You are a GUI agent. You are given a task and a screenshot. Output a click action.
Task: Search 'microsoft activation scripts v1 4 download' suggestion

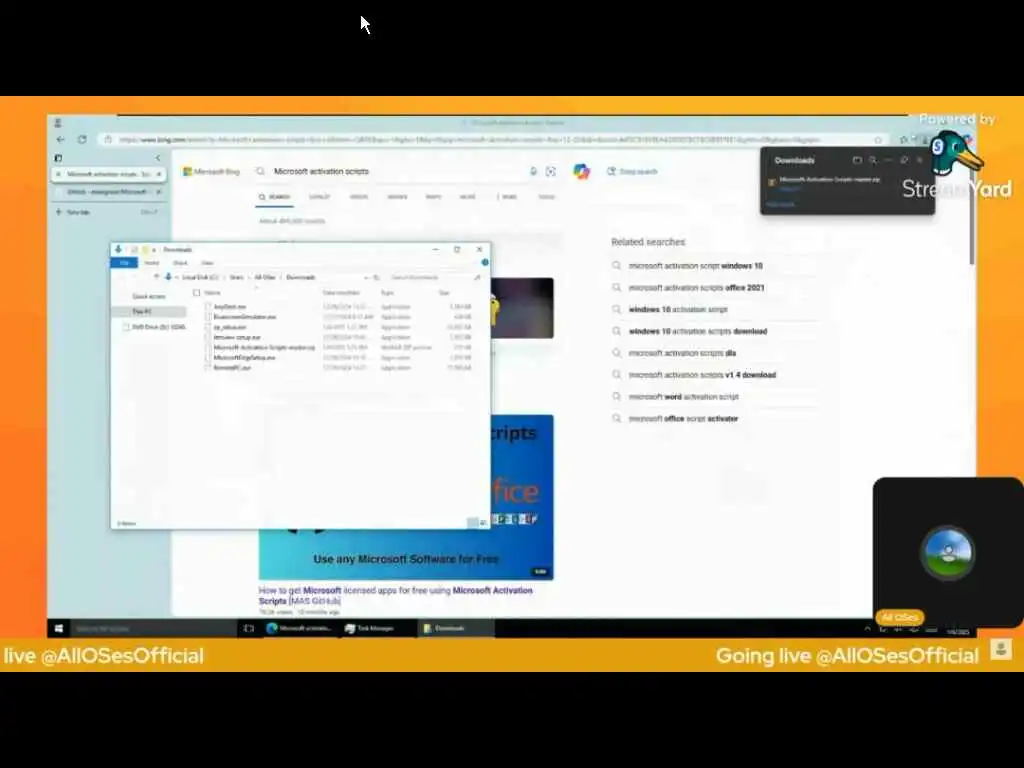(702, 375)
